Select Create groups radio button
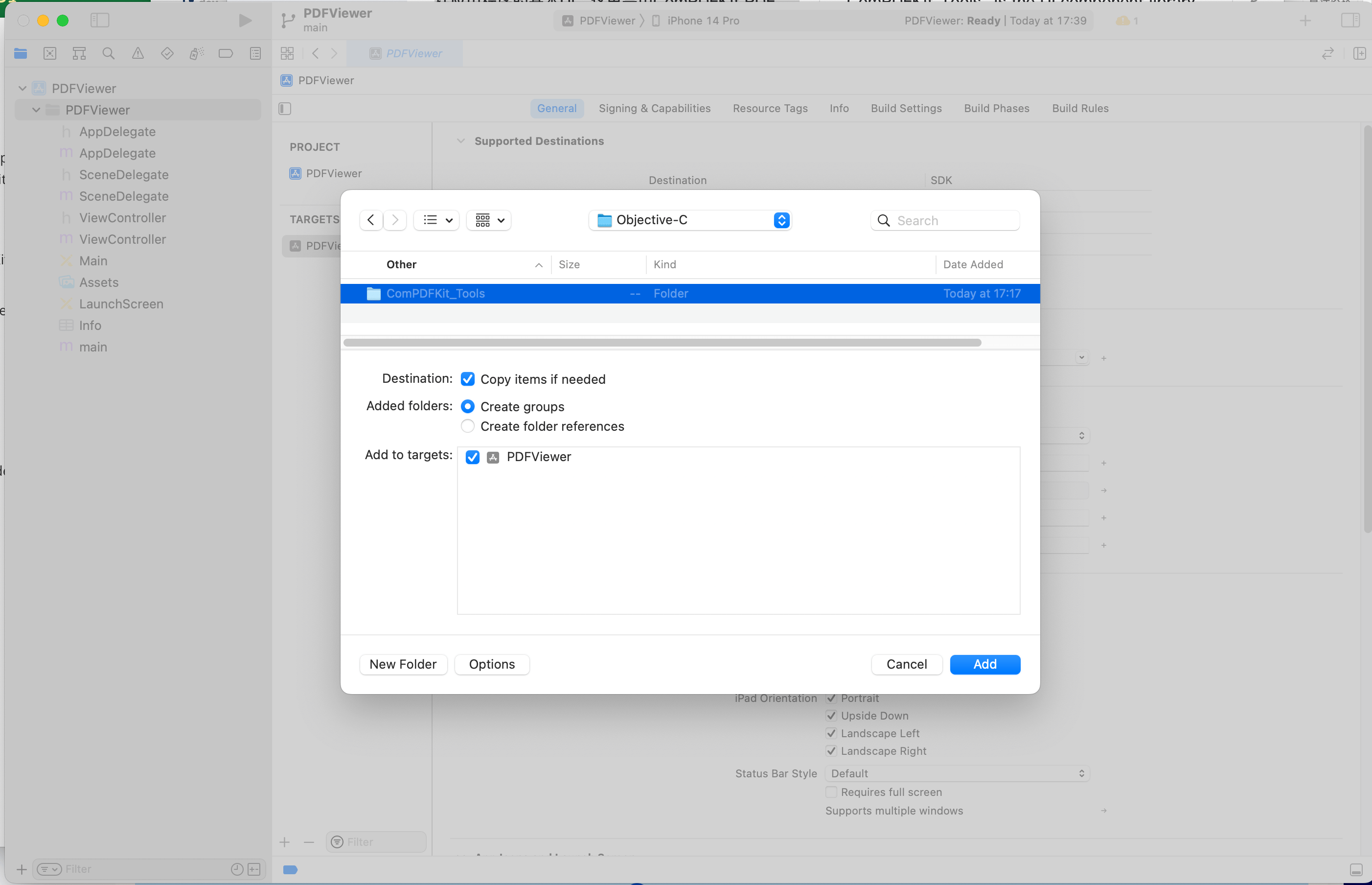The width and height of the screenshot is (1372, 885). pyautogui.click(x=468, y=406)
